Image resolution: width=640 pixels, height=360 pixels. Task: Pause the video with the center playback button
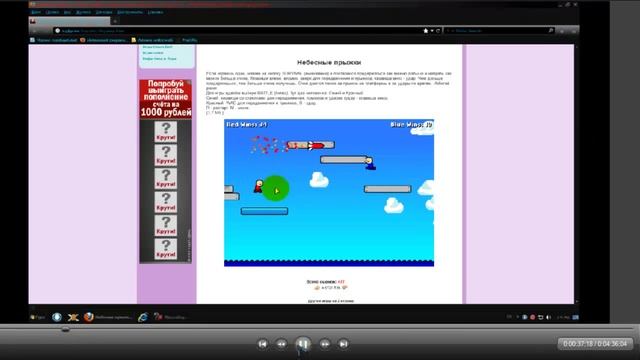303,344
